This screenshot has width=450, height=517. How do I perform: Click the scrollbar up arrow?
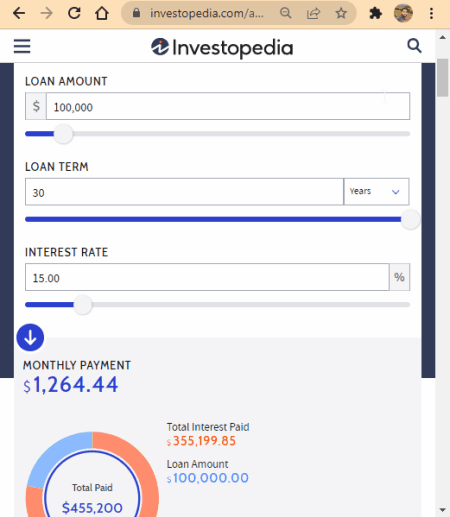[443, 37]
